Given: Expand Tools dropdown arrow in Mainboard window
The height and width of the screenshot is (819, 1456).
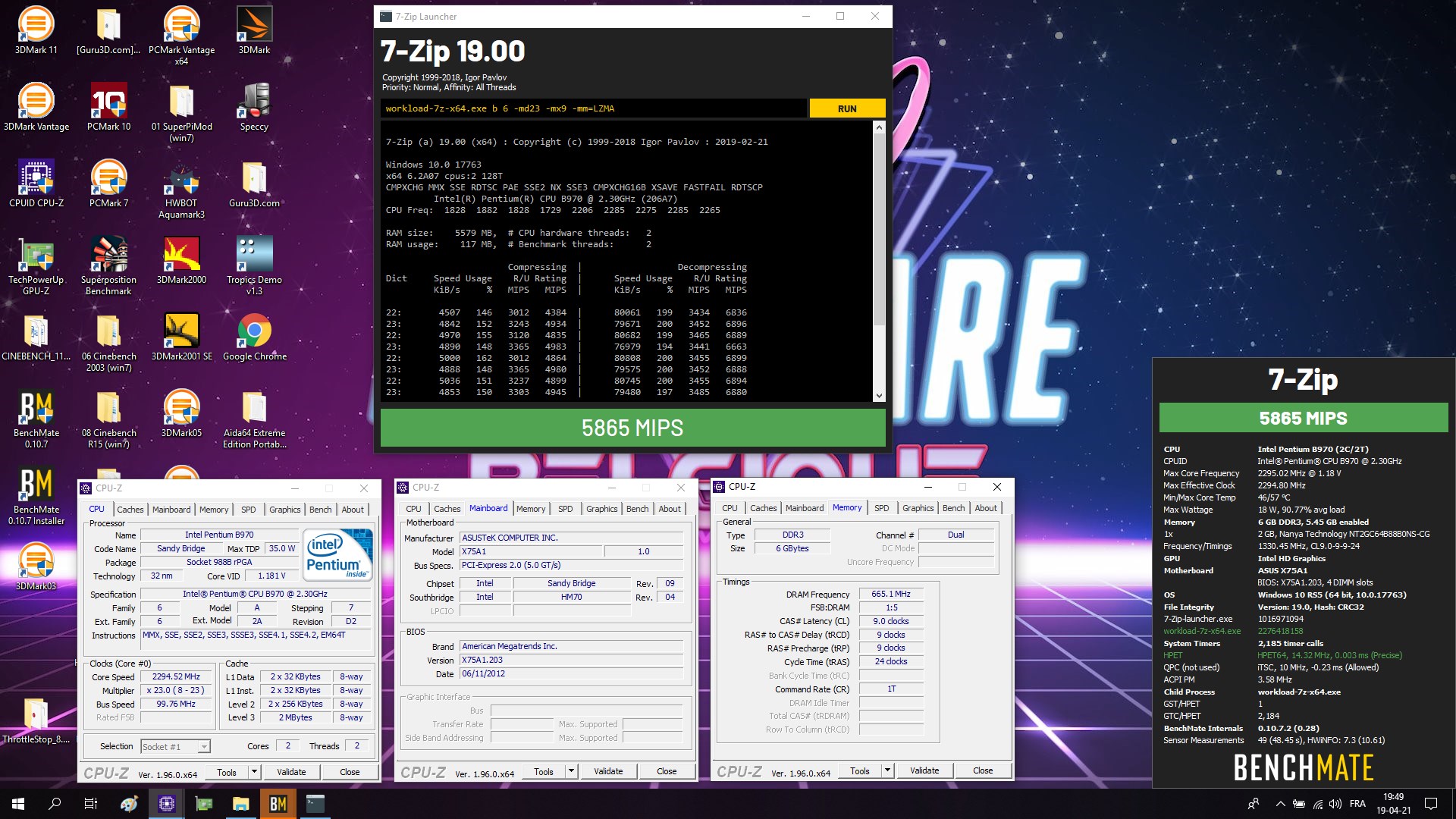Looking at the screenshot, I should click(571, 771).
